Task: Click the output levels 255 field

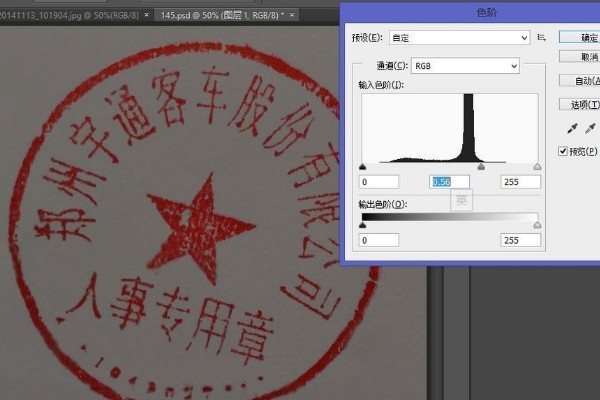Action: (521, 241)
